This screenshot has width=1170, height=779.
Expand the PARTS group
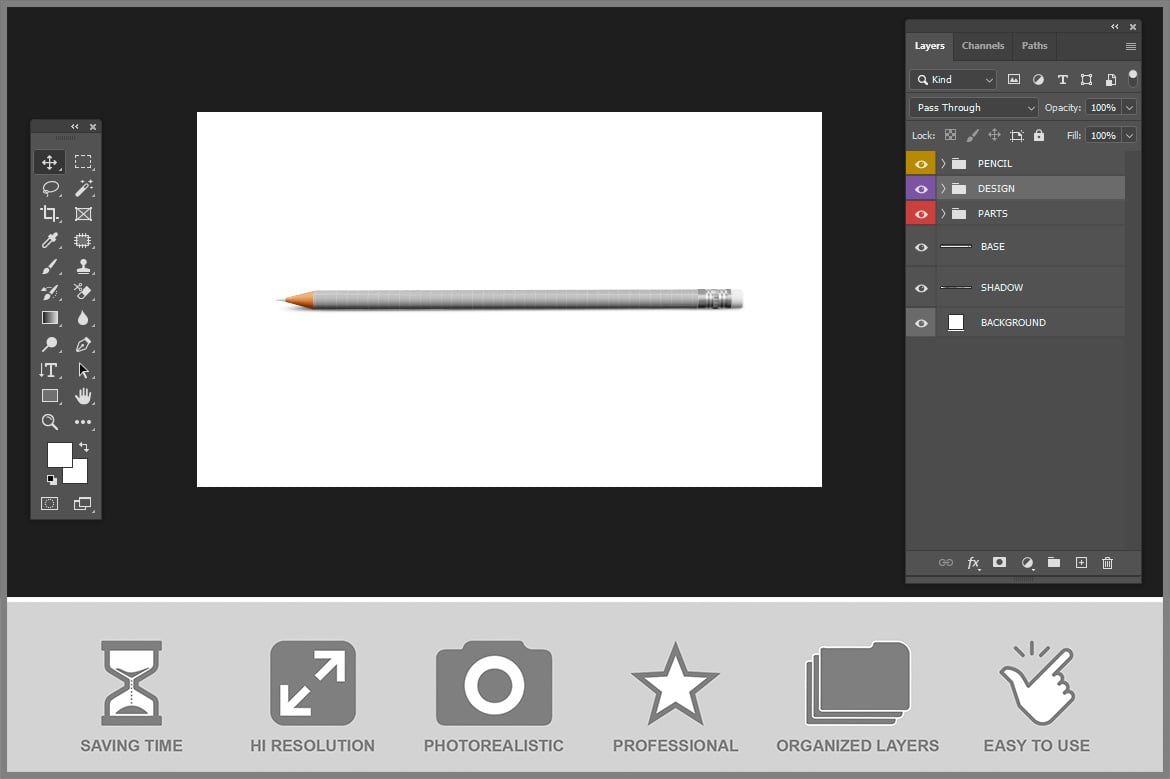click(943, 213)
